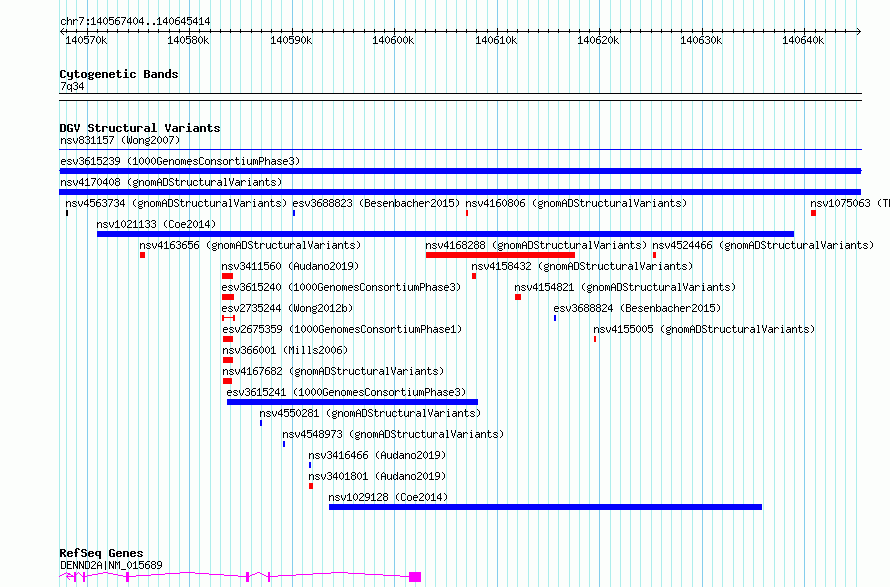The height and width of the screenshot is (587, 890).
Task: Click the RefSeq Genes track title
Action: click(101, 553)
